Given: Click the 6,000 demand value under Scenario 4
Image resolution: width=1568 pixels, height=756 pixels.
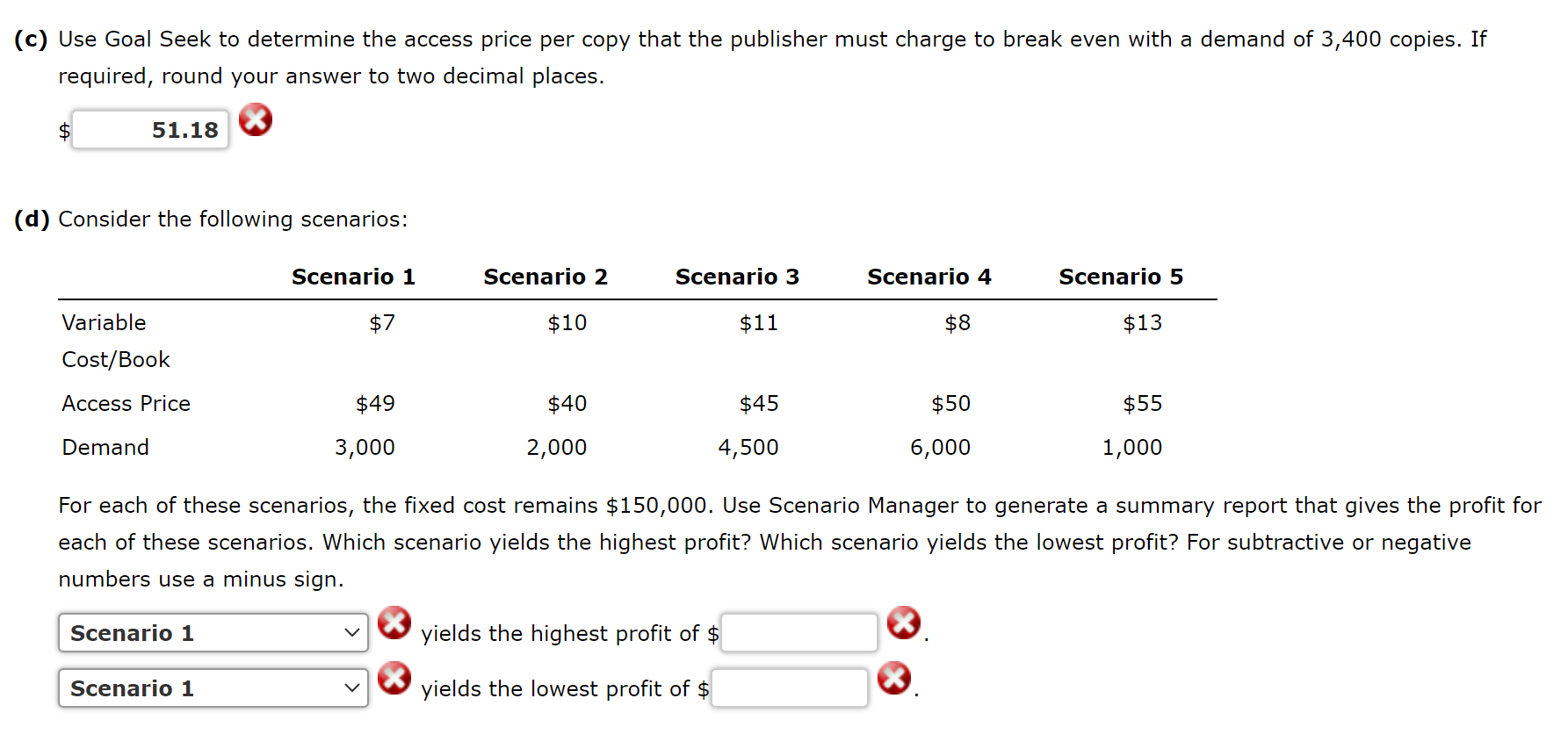Looking at the screenshot, I should [941, 447].
